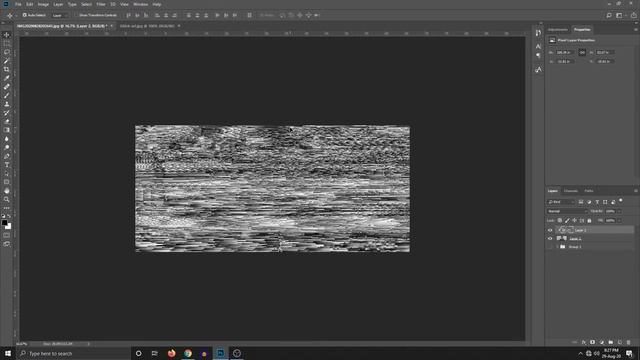Switch to the Paths tab

(x=589, y=191)
